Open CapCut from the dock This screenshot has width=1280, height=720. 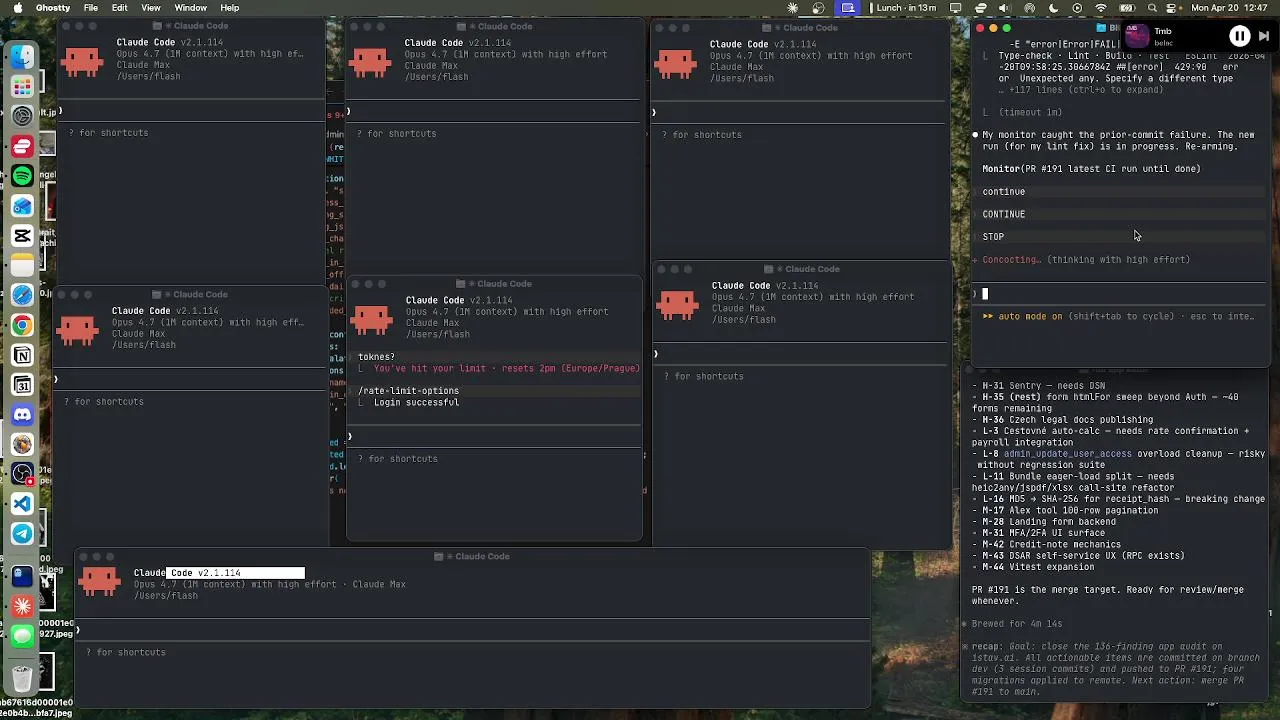pyautogui.click(x=22, y=236)
